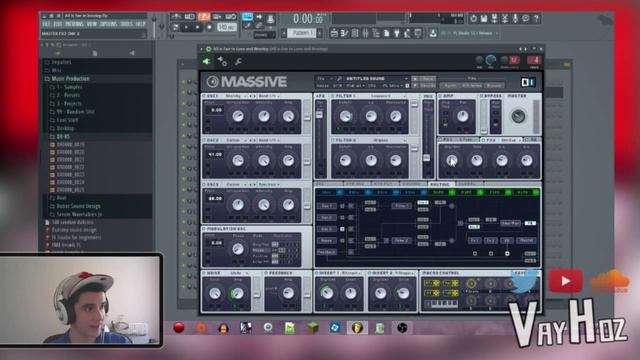Open the FX2 effect type dropdown
This screenshot has height=360, width=640.
click(x=511, y=140)
